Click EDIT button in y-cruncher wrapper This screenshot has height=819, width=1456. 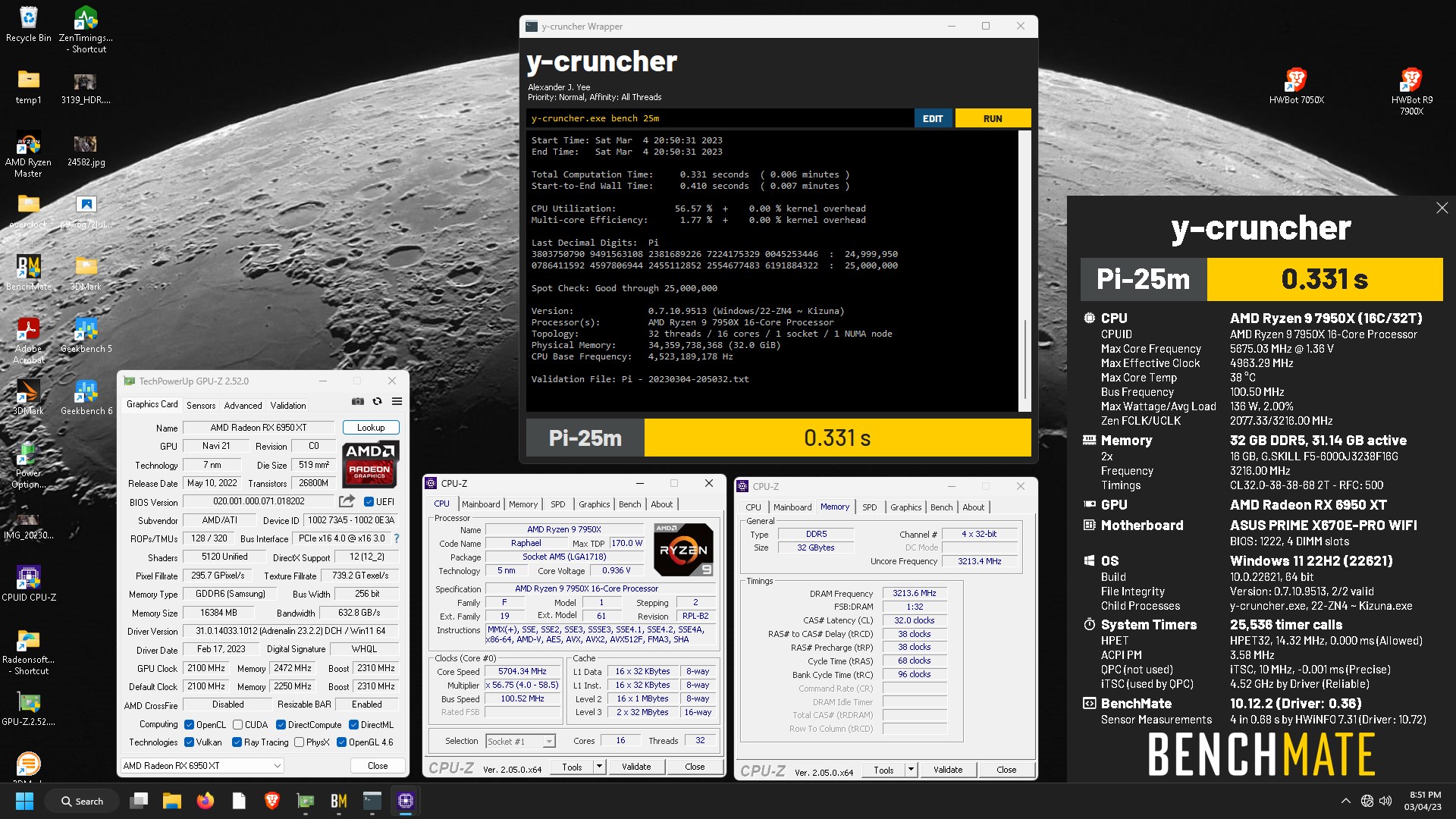[x=933, y=118]
